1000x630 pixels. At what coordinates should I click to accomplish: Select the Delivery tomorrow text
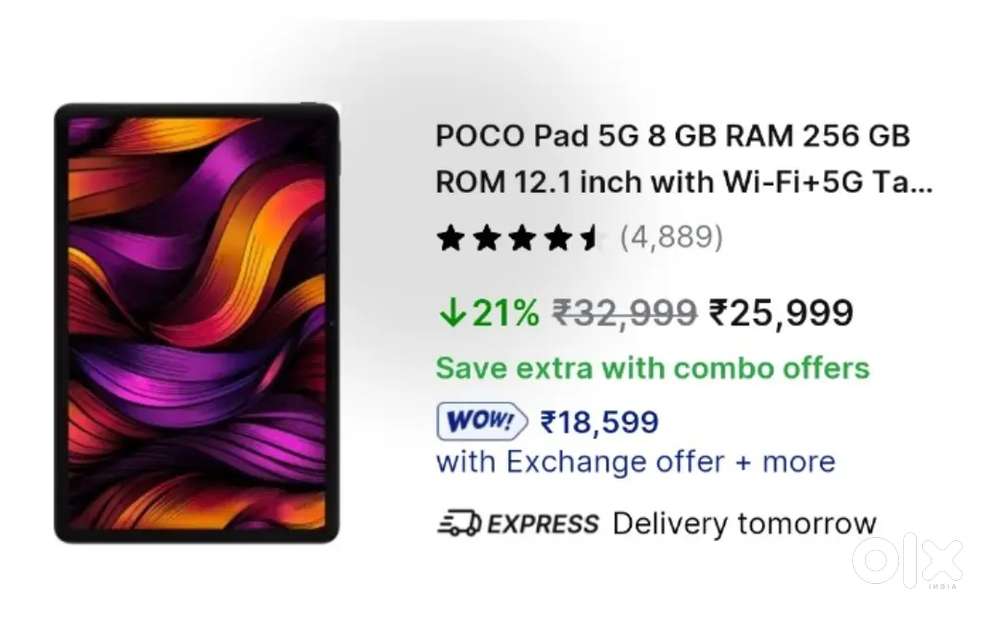744,524
